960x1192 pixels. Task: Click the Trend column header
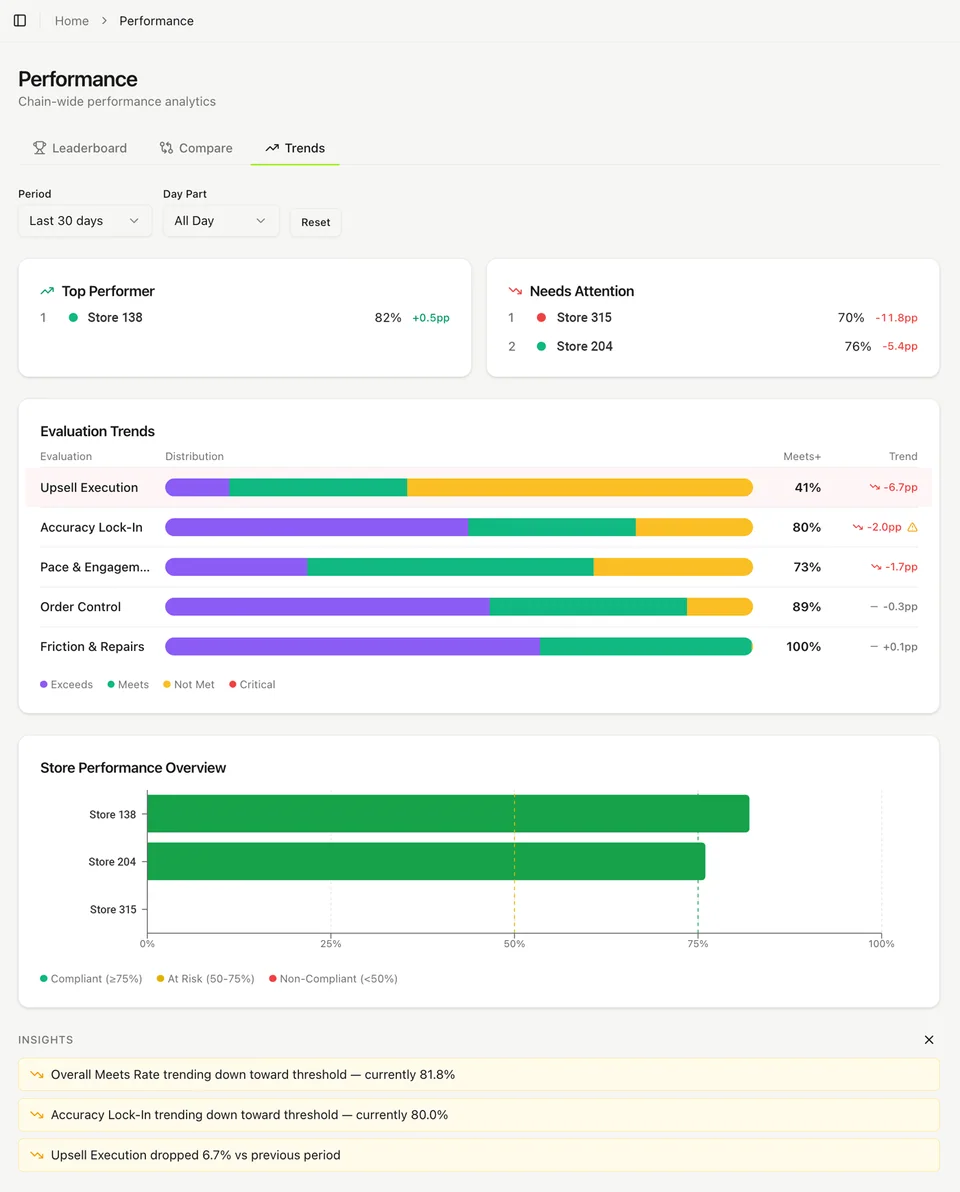click(x=903, y=456)
